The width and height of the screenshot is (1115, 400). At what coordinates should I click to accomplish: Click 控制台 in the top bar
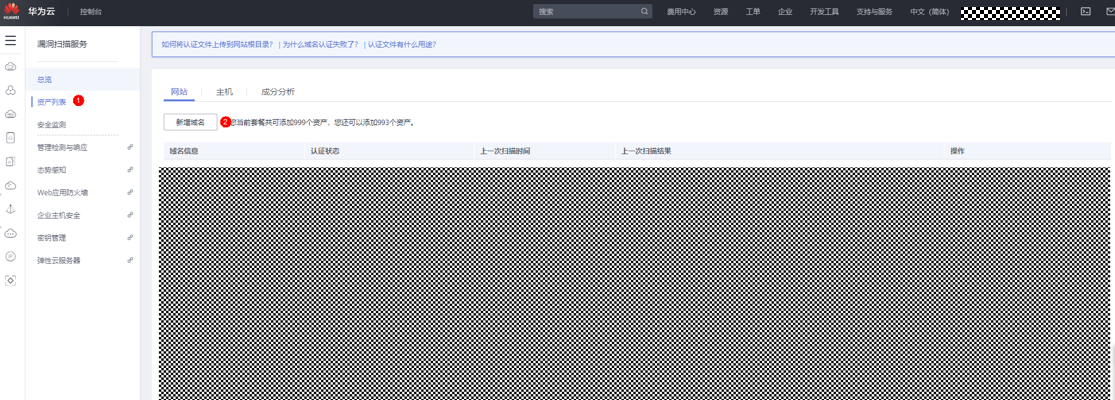pos(90,12)
